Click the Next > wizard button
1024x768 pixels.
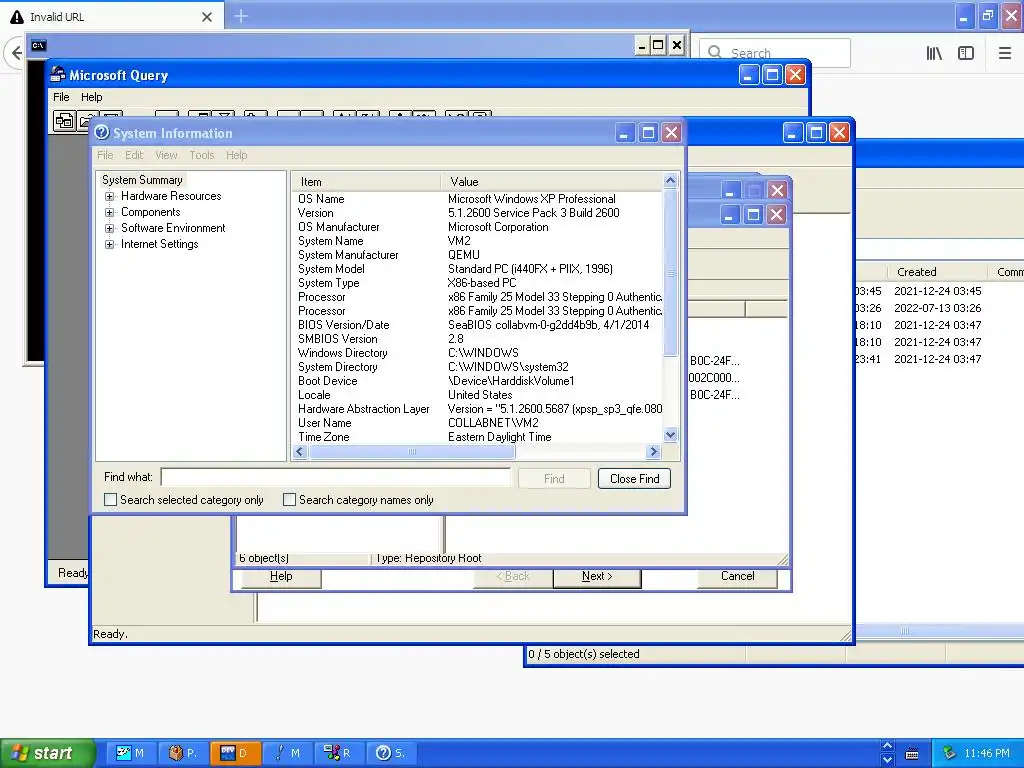click(x=597, y=577)
